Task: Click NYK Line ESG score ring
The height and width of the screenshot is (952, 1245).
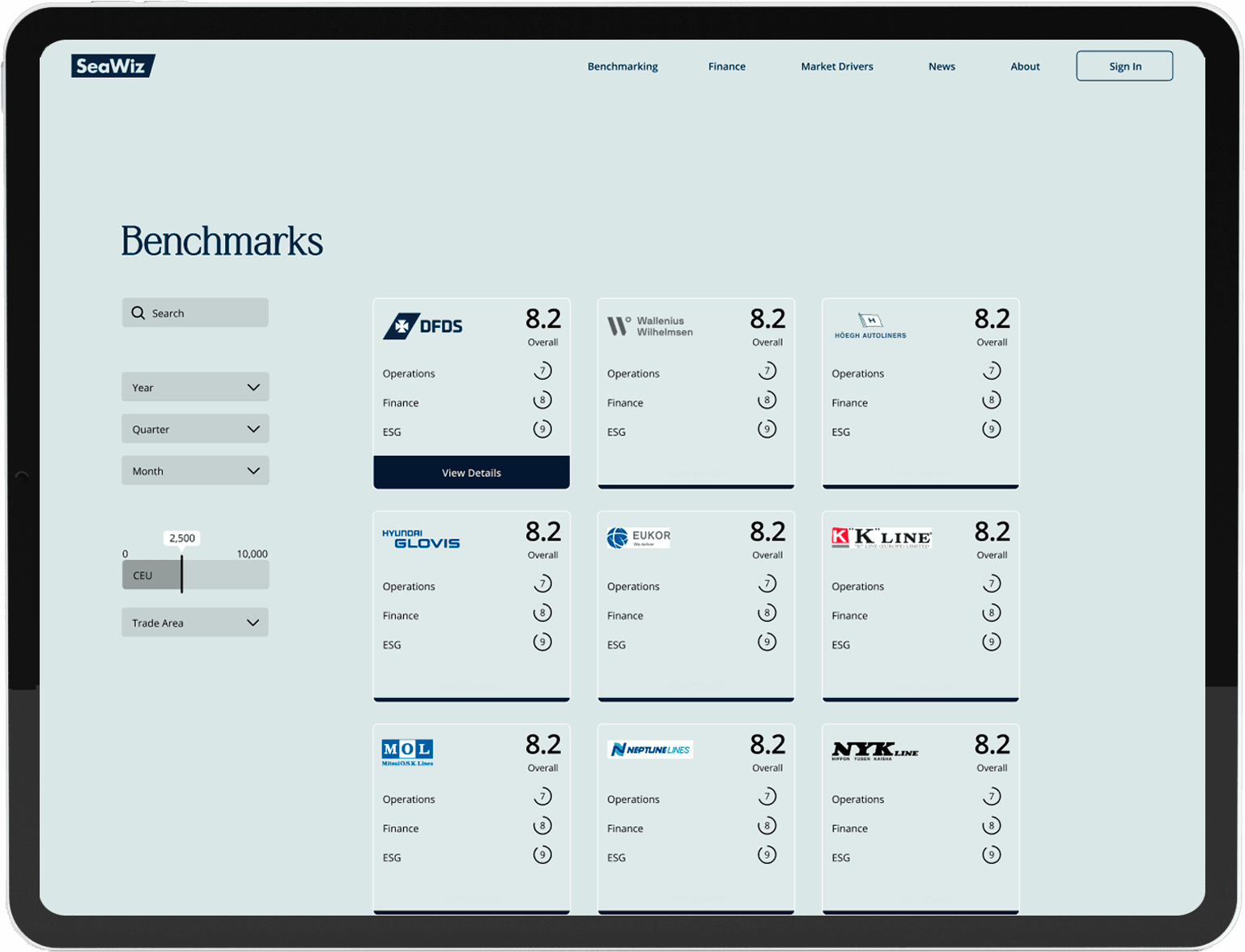Action: pos(991,855)
